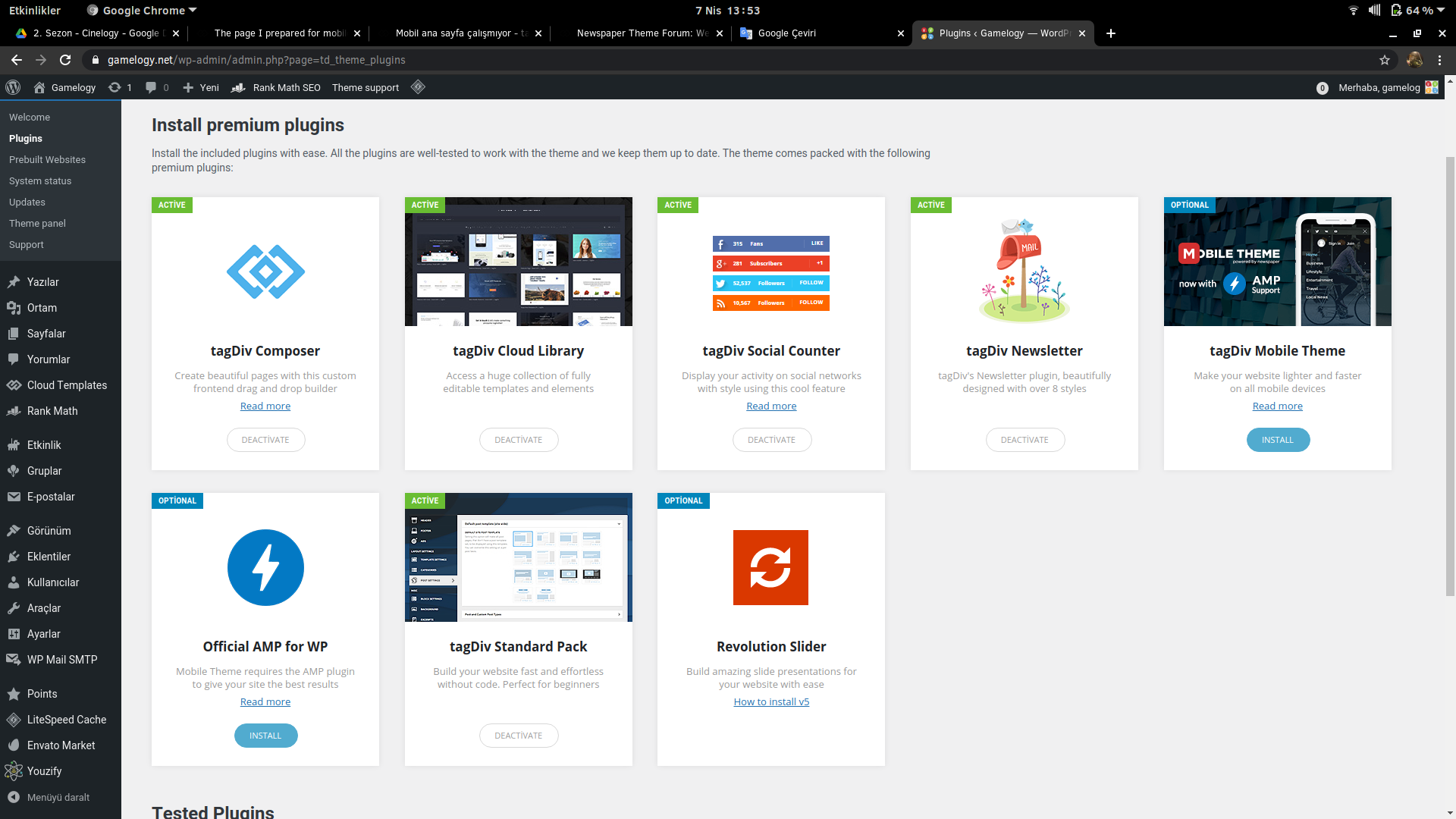Open Support submenu item

click(x=27, y=245)
